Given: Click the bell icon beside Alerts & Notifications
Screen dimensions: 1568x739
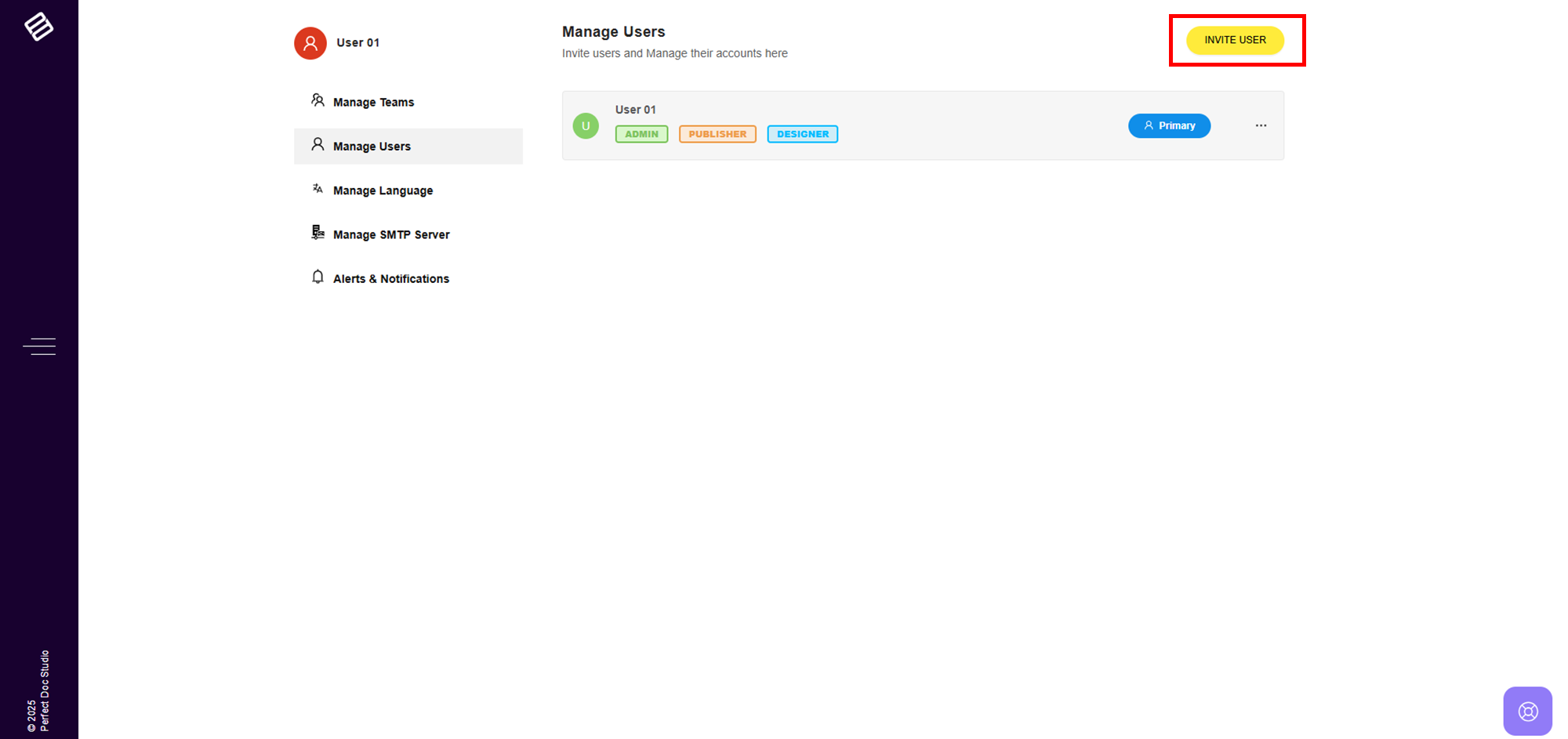Looking at the screenshot, I should (318, 277).
